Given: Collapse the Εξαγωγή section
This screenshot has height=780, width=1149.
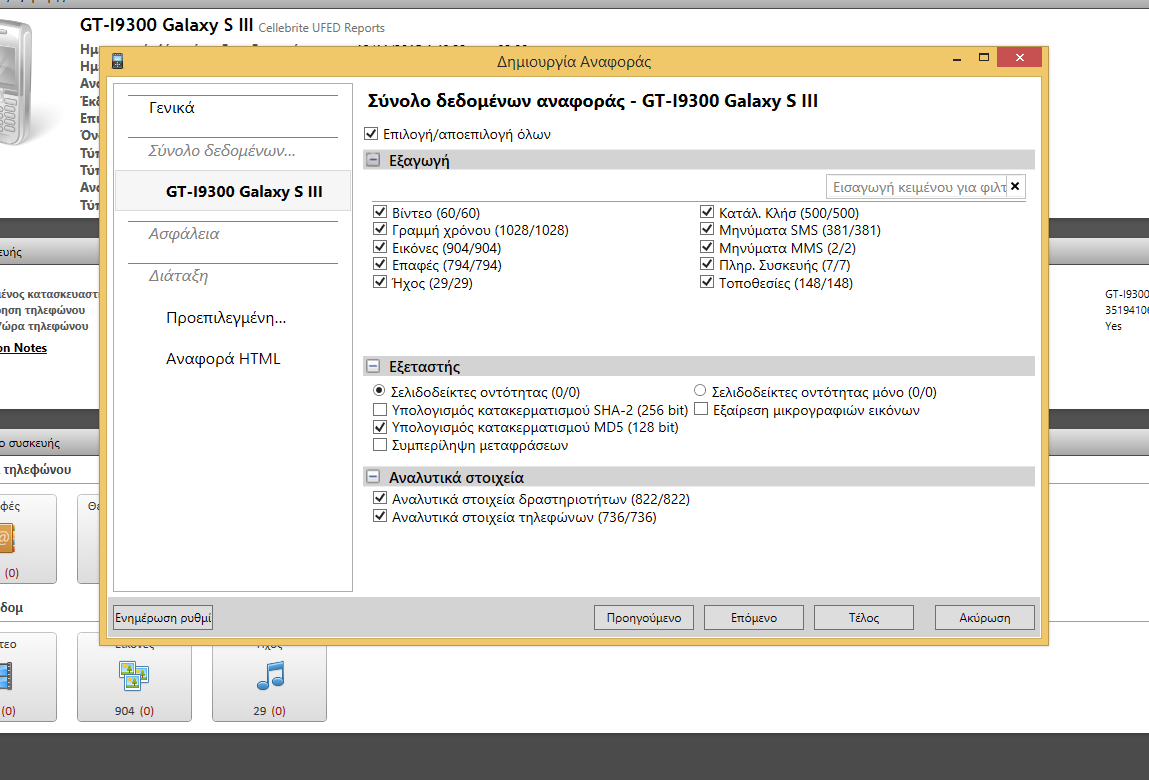Looking at the screenshot, I should [373, 160].
